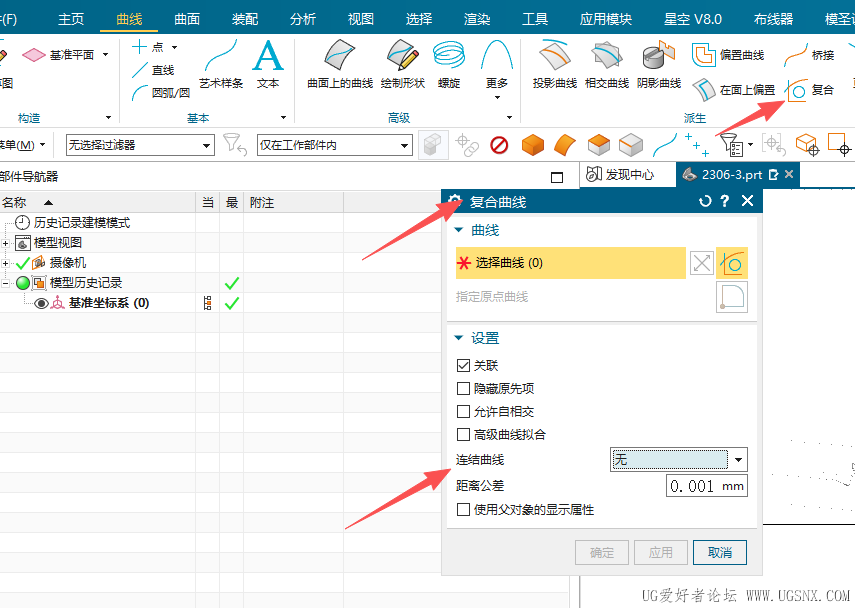This screenshot has height=608, width=855.
Task: Check the 高级曲线拟合 option
Action: click(x=463, y=434)
